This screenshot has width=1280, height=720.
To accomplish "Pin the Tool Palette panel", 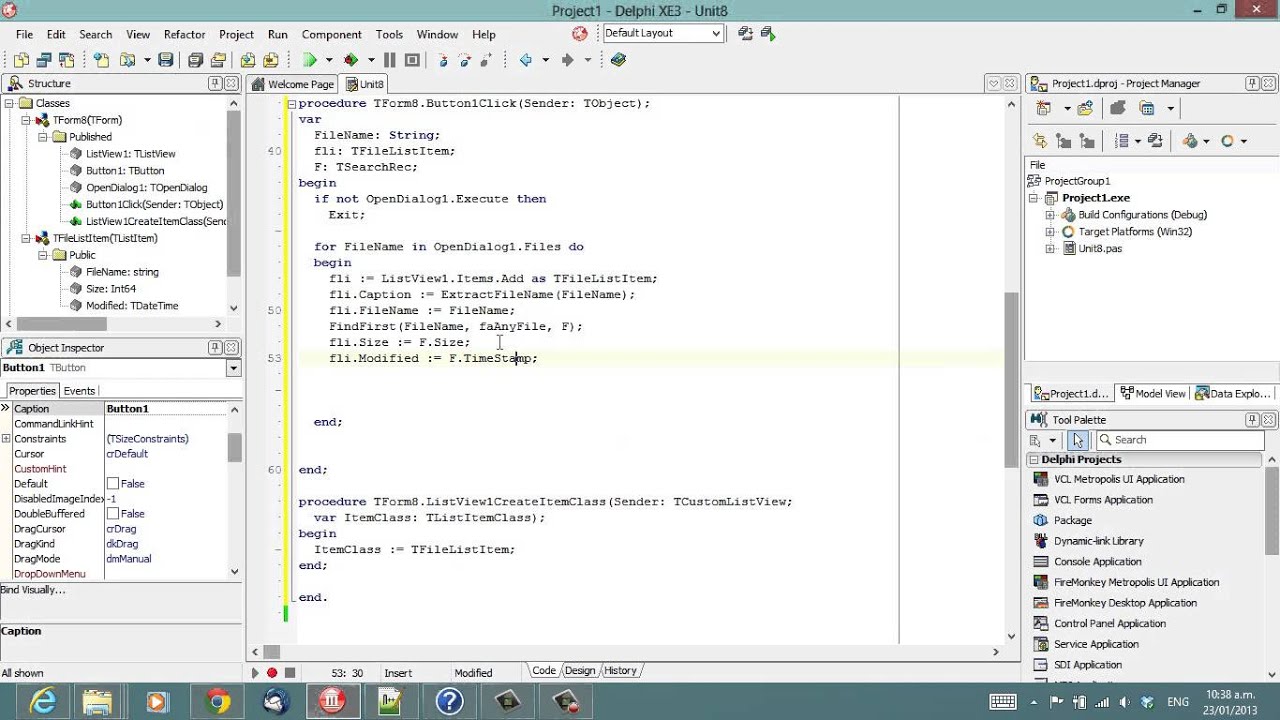I will [1251, 419].
